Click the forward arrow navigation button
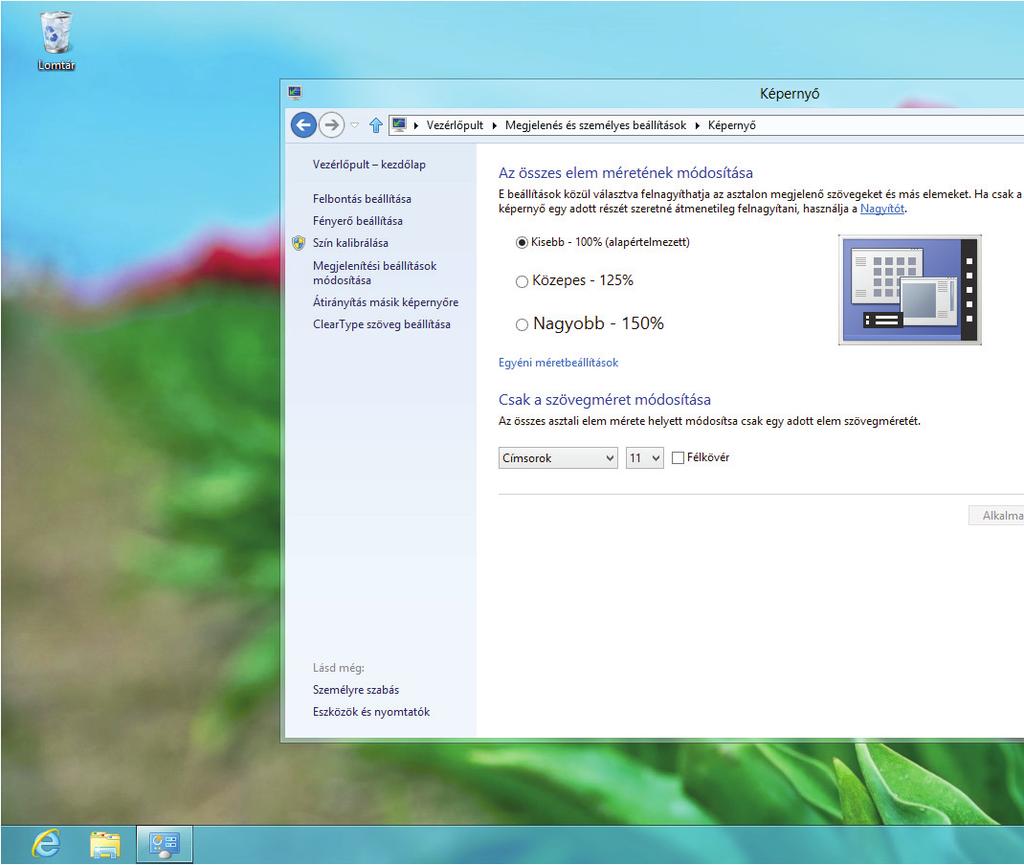Viewport: 1024px width, 865px height. pos(332,125)
